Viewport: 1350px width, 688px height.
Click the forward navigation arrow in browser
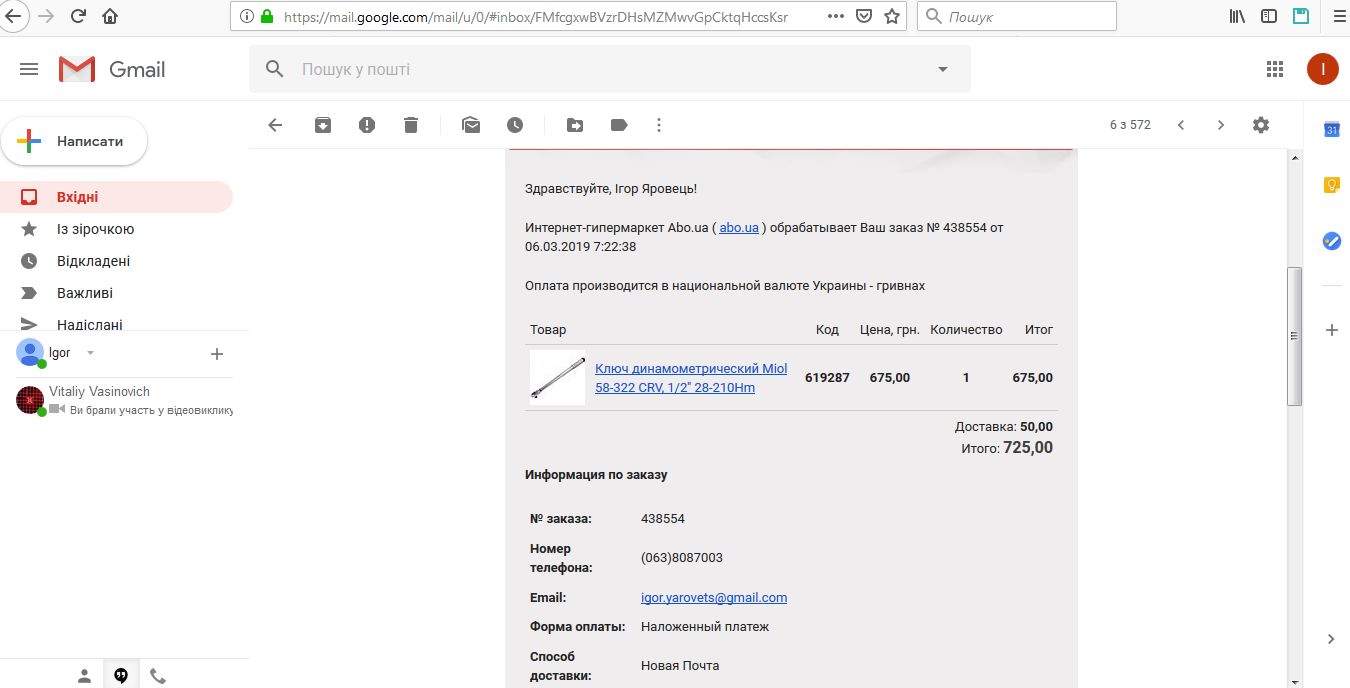(46, 16)
